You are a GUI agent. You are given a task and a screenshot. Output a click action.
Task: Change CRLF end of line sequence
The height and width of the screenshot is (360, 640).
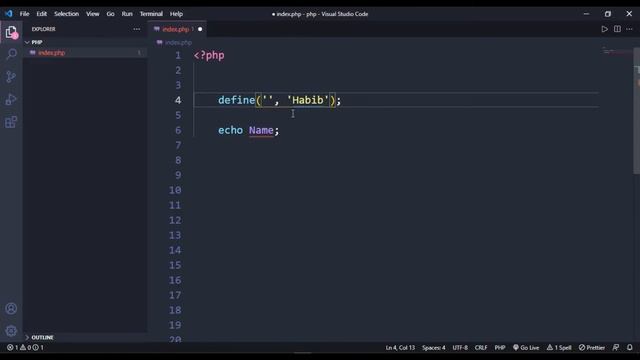(481, 348)
